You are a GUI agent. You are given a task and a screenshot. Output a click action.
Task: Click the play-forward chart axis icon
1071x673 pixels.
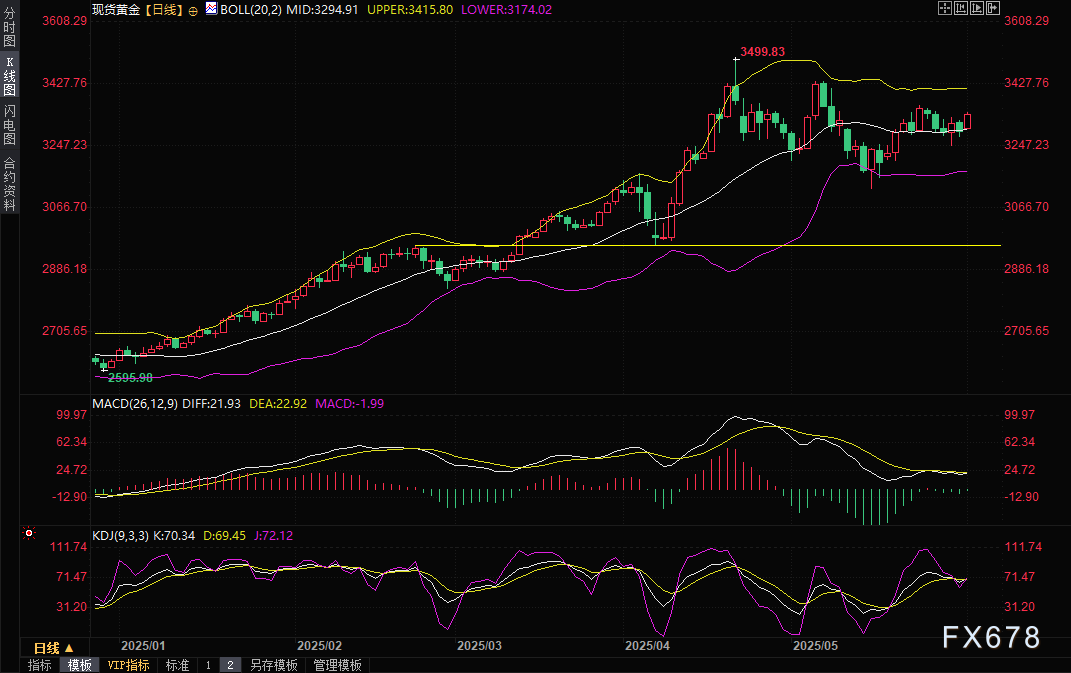[x=979, y=8]
